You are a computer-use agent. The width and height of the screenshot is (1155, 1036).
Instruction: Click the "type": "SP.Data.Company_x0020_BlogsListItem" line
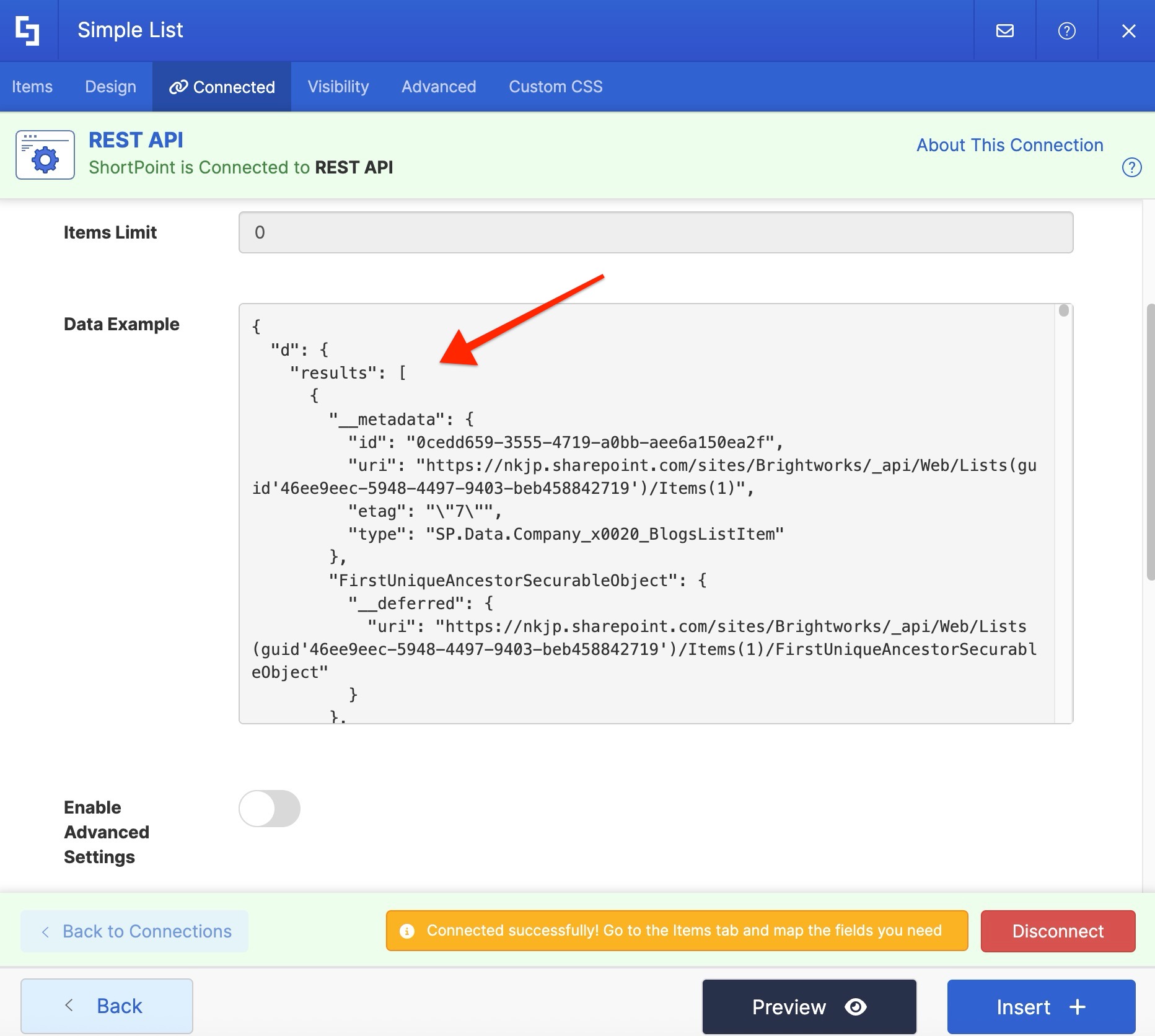566,534
